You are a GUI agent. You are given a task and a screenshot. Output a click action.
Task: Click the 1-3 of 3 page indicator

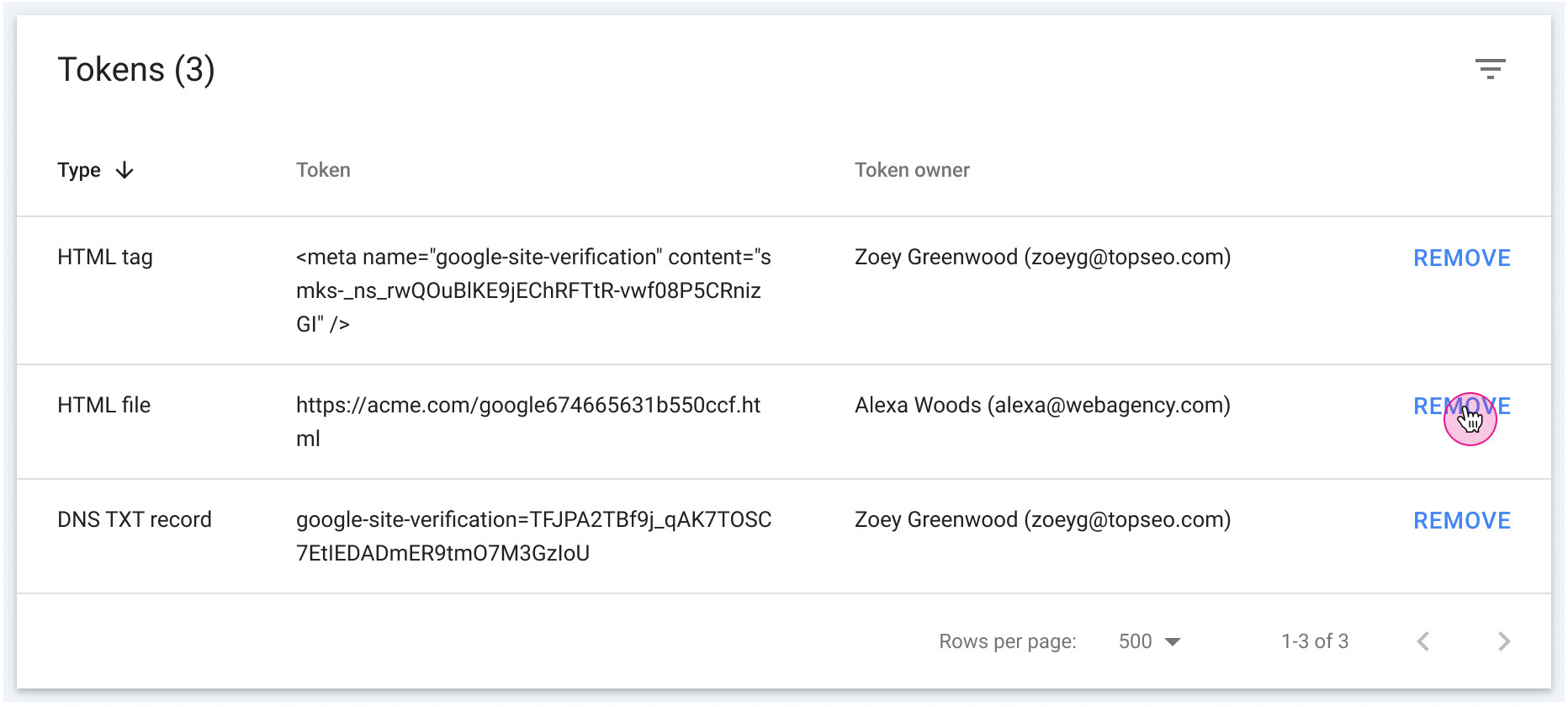(1314, 641)
